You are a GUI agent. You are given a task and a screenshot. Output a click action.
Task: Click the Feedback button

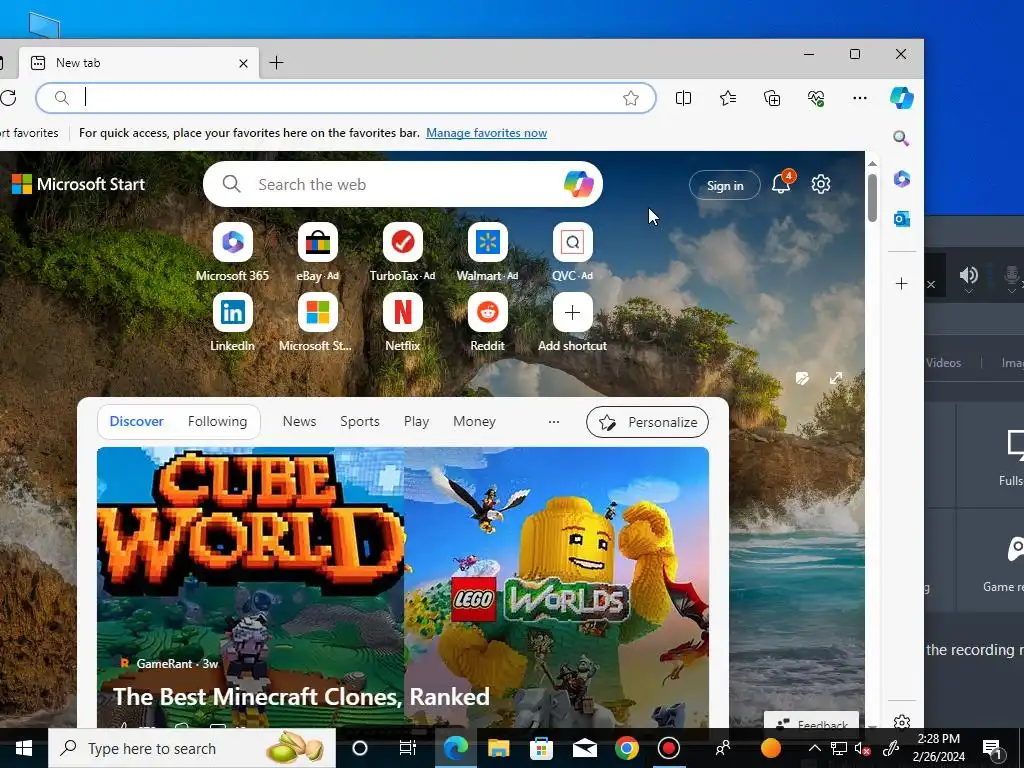811,721
